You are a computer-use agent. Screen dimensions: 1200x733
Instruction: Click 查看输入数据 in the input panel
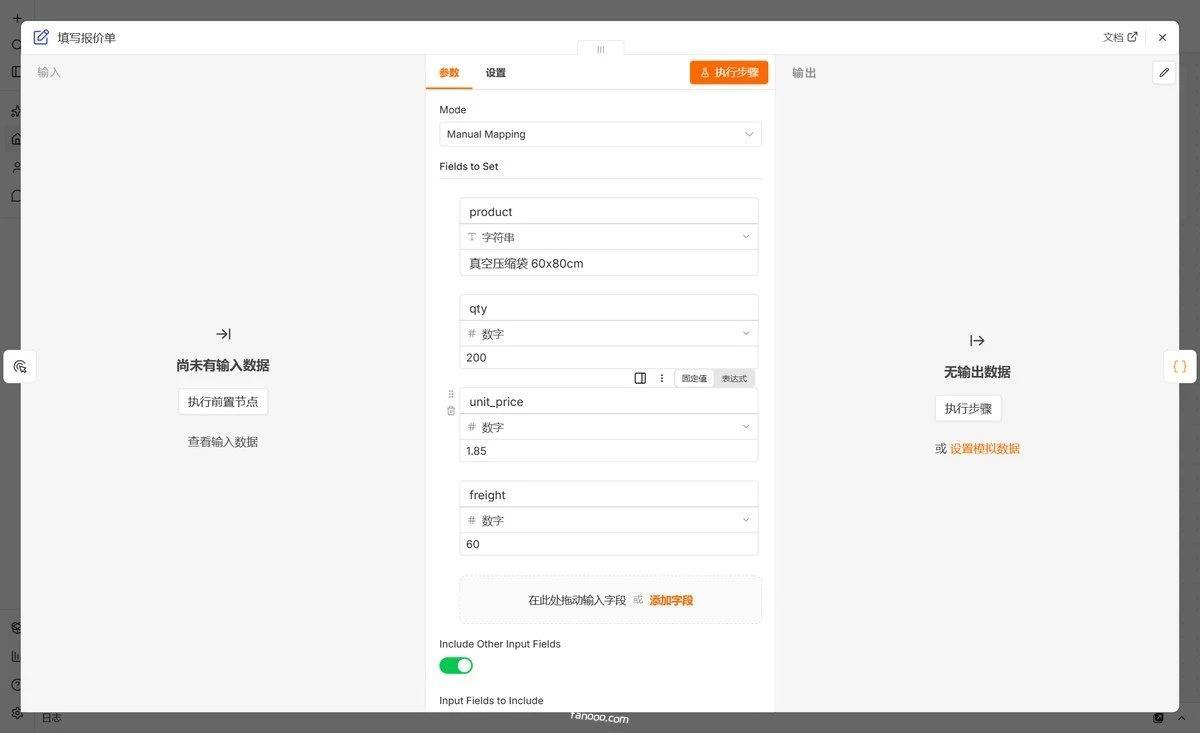[x=223, y=441]
